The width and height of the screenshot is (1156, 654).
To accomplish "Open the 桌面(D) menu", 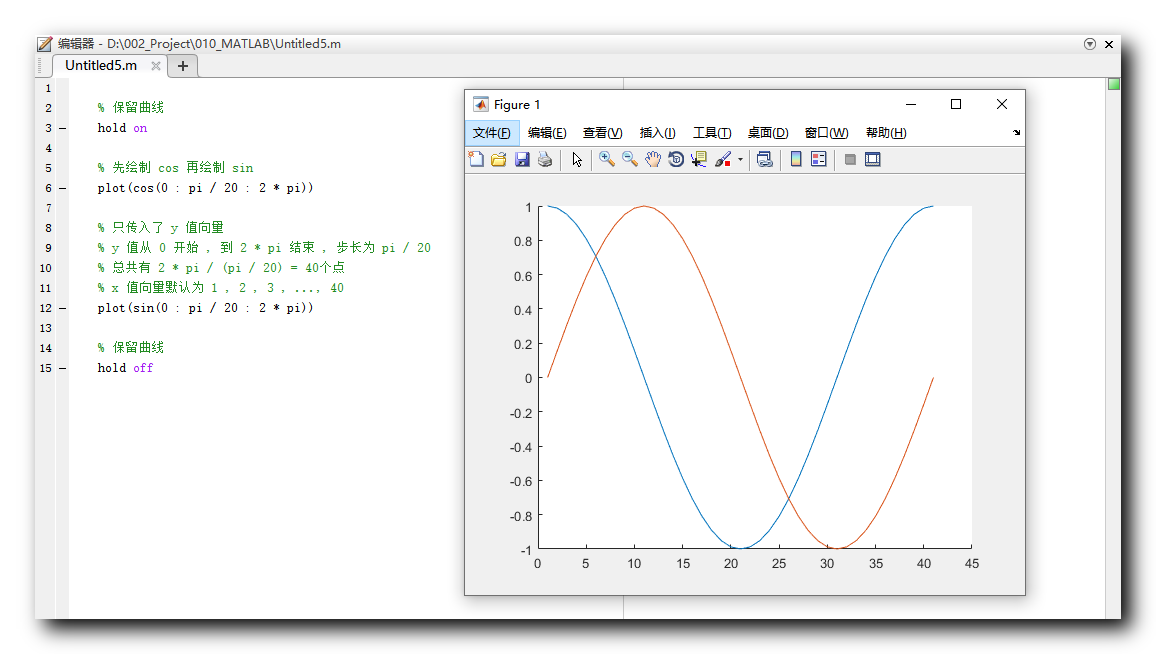I will pyautogui.click(x=768, y=133).
